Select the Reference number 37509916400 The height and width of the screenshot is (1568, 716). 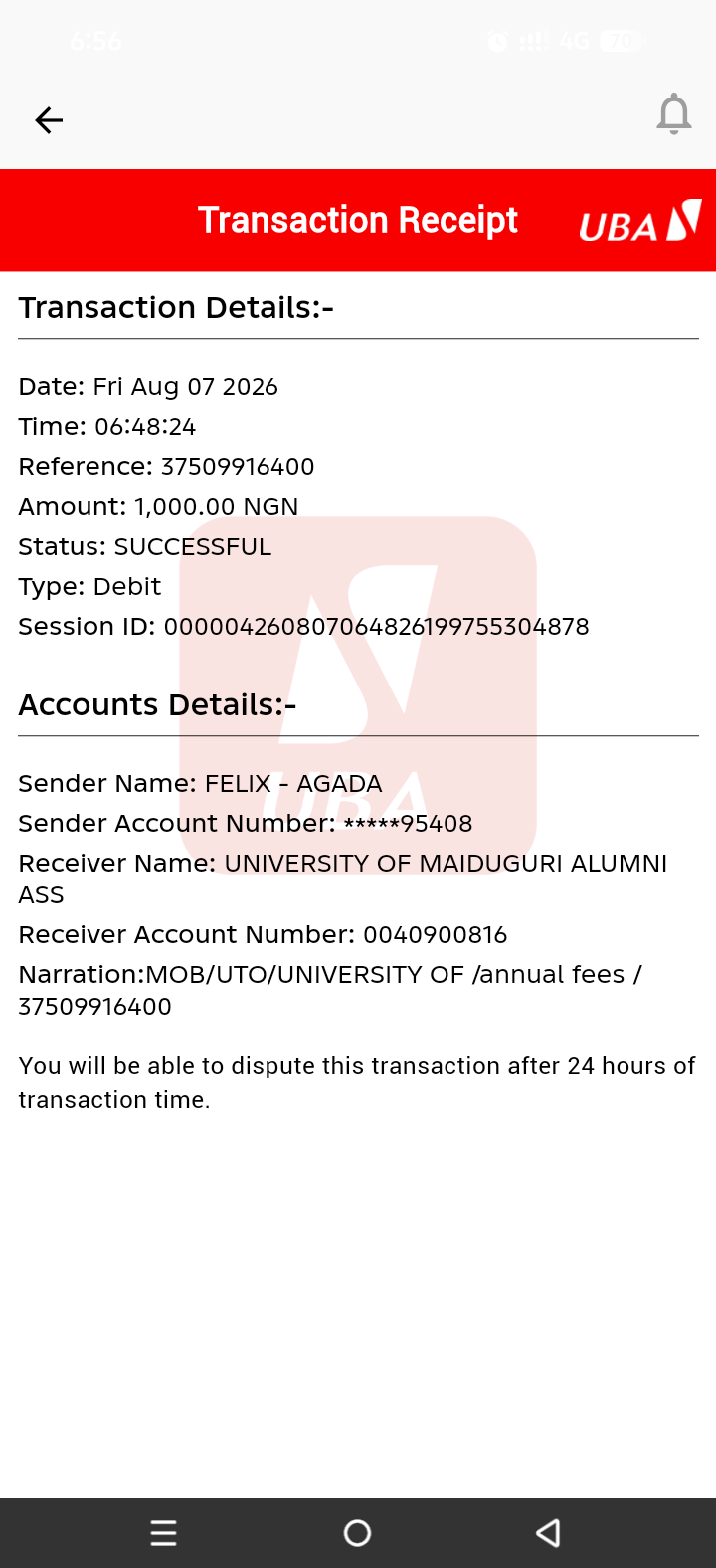coord(238,467)
